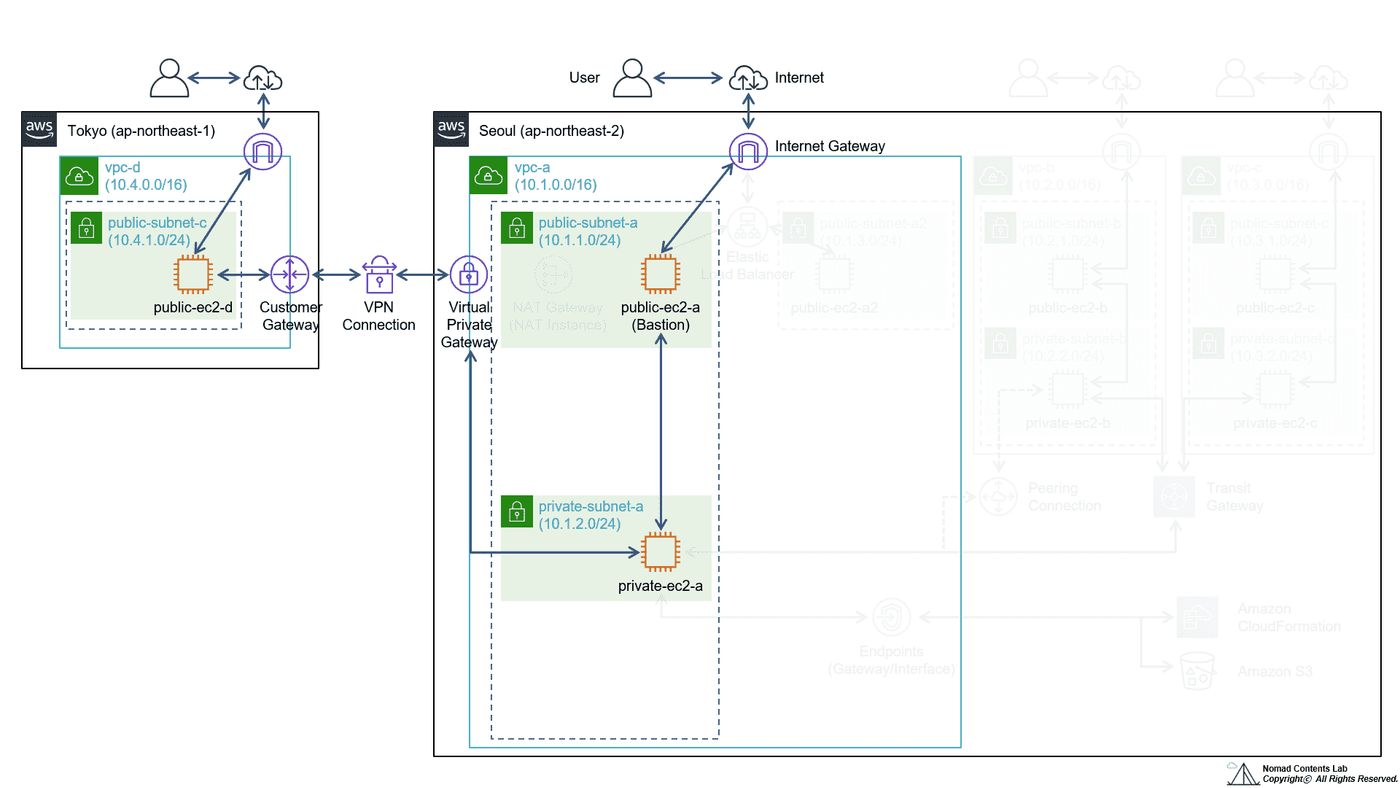Click the 'User' text label

coord(585,78)
